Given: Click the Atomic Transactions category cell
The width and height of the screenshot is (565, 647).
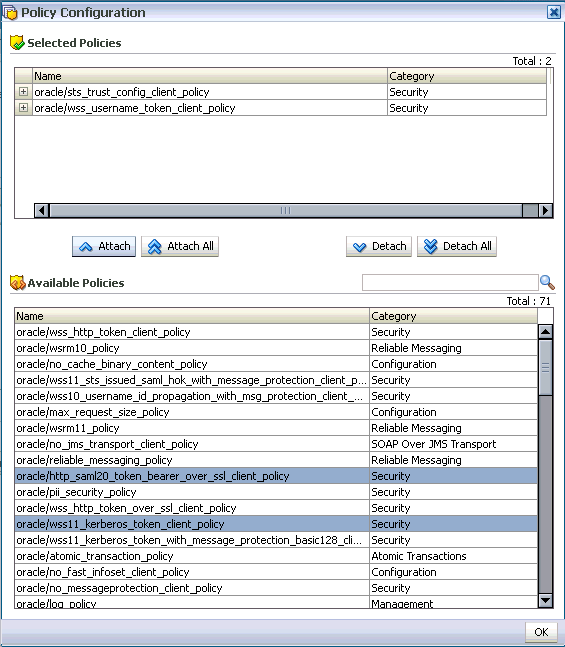Looking at the screenshot, I should coord(453,556).
